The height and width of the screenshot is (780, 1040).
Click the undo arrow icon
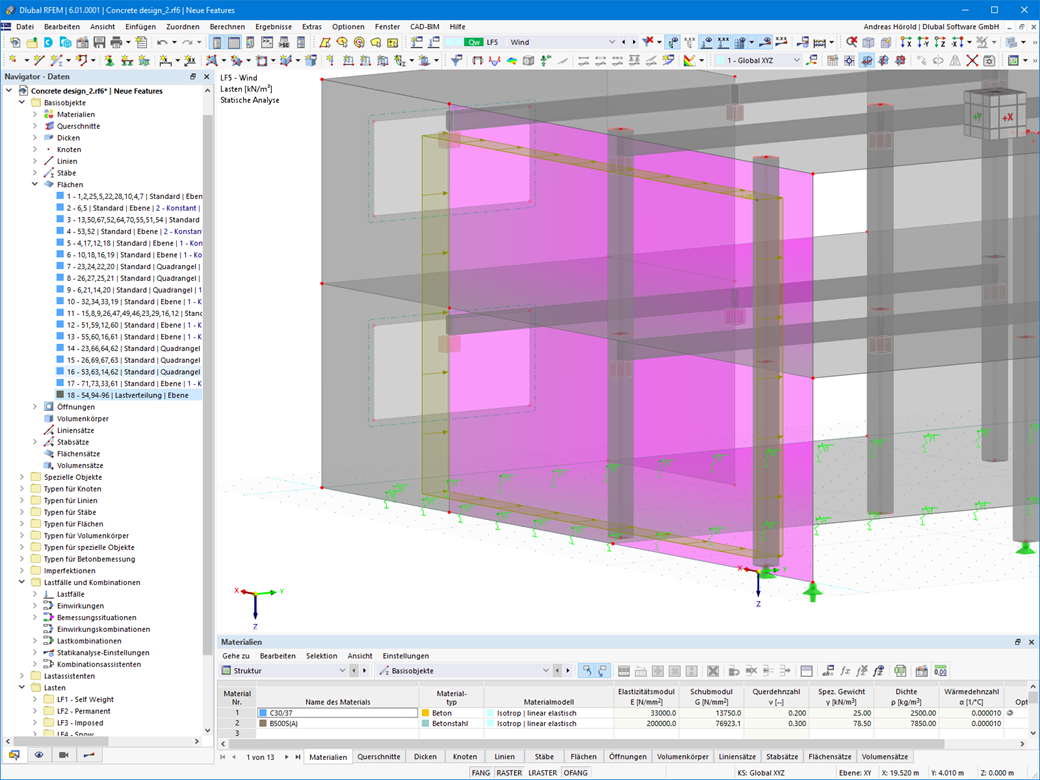click(162, 42)
